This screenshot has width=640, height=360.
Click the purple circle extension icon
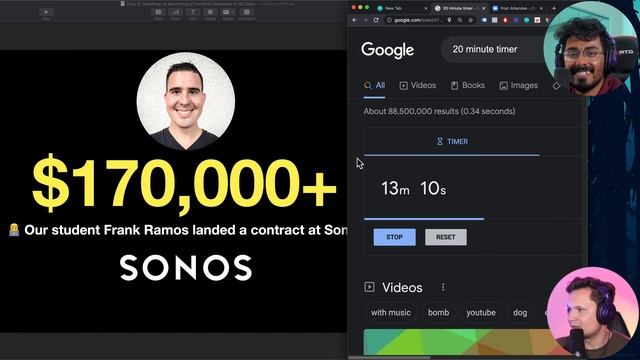point(516,20)
